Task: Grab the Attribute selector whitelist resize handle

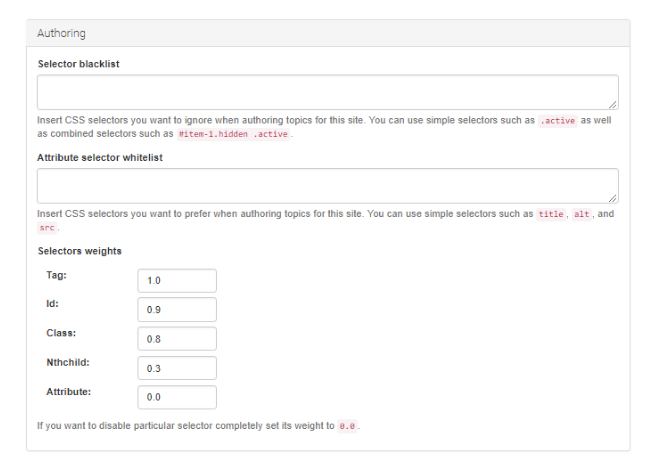Action: click(x=612, y=198)
